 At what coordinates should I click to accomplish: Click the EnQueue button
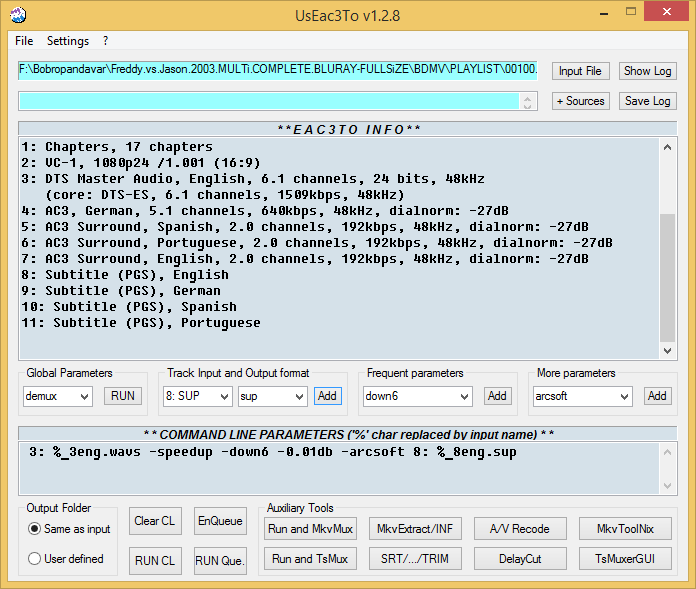[220, 521]
